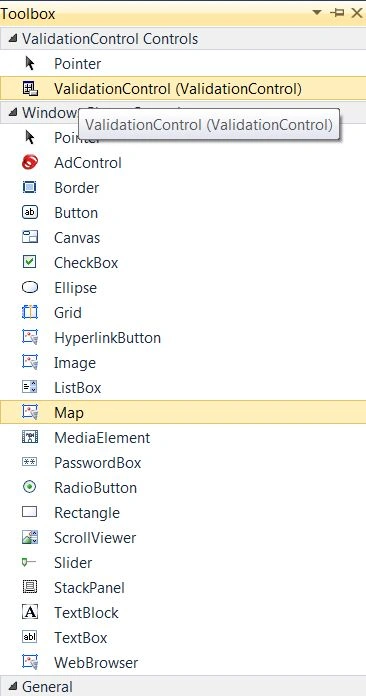Click the ValidationControl Controls header text
366x696 pixels.
(x=110, y=39)
